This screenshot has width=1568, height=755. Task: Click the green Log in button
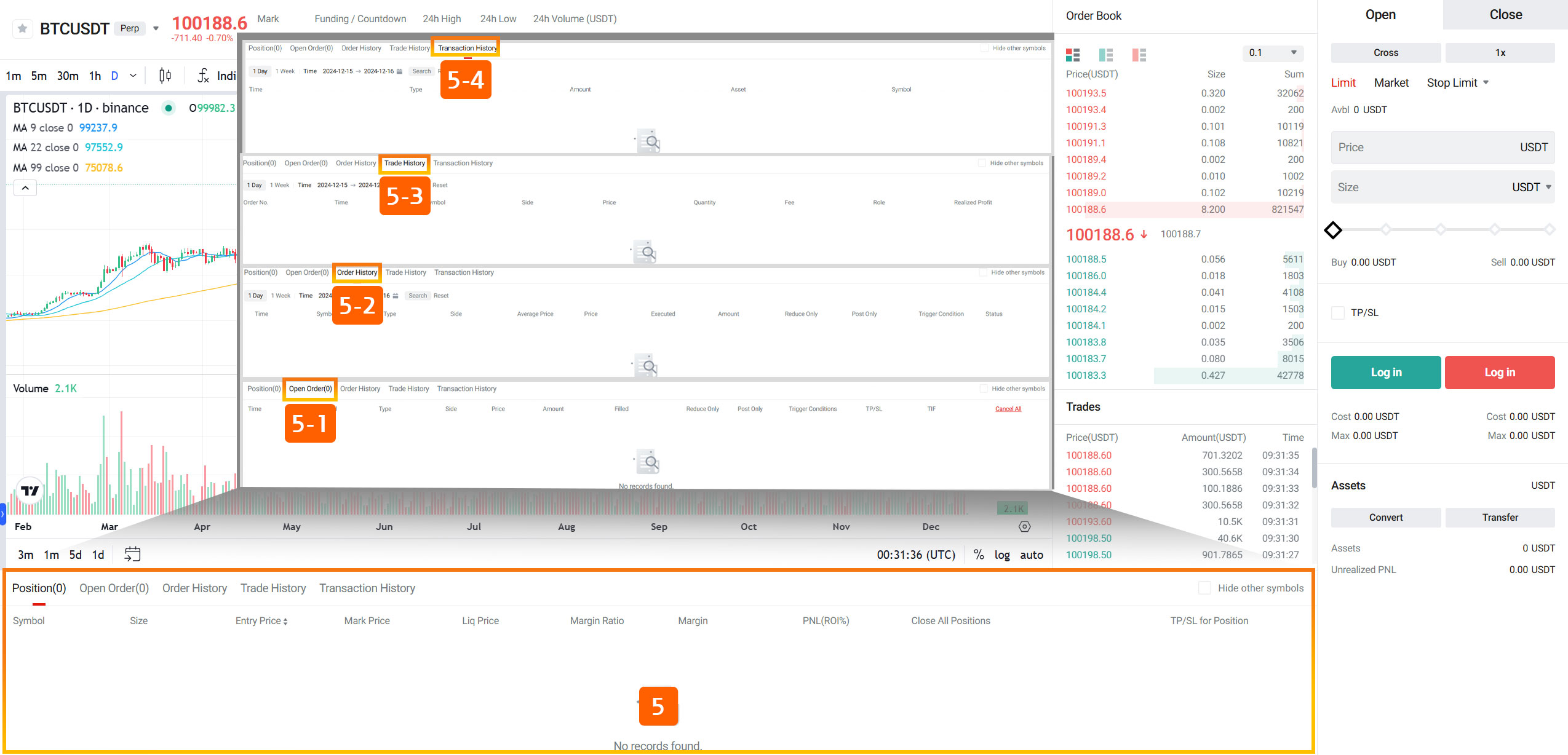pyautogui.click(x=1385, y=373)
